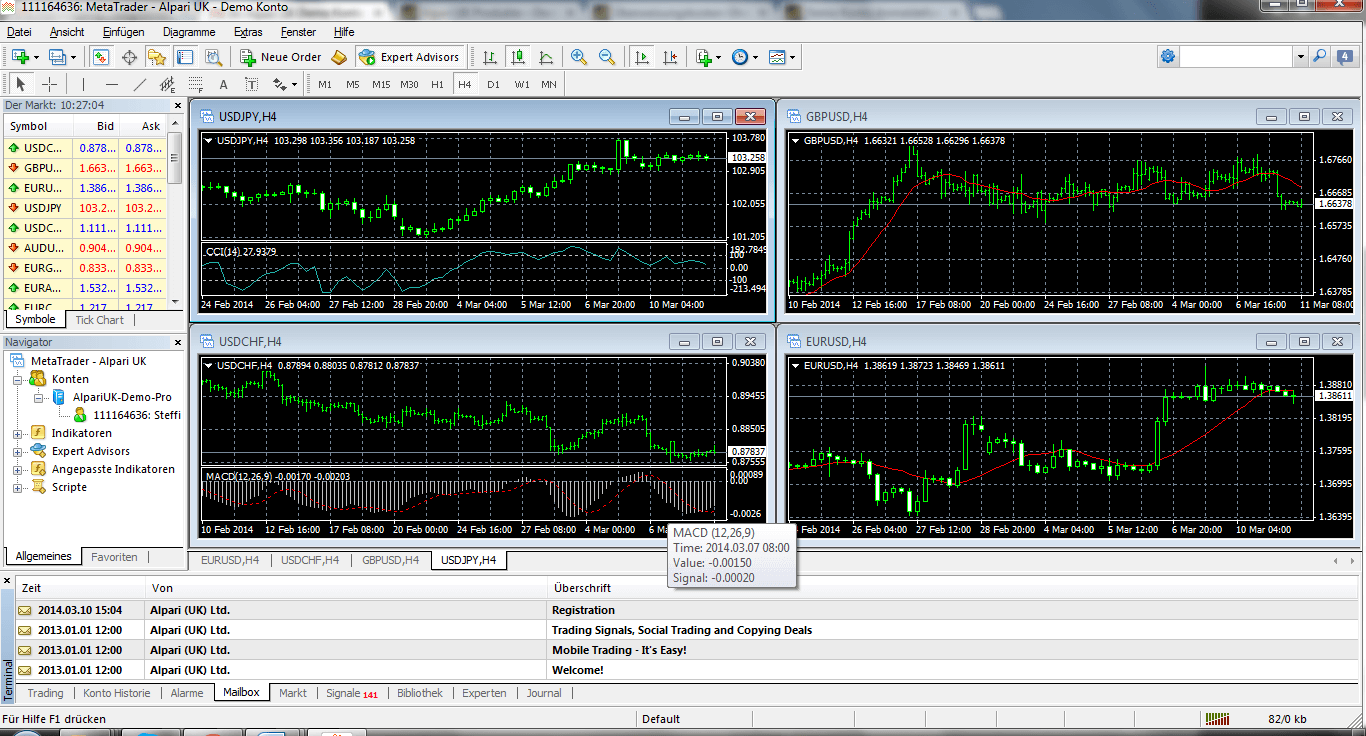Image resolution: width=1366 pixels, height=736 pixels.
Task: Open the Arrows tool dropdown arrow
Action: point(294,84)
